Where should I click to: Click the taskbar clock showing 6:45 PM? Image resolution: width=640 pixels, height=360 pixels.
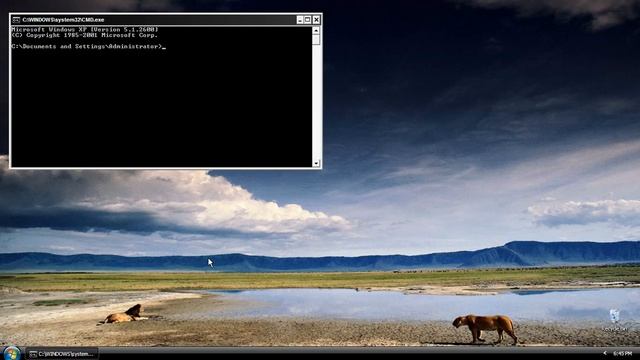[622, 353]
